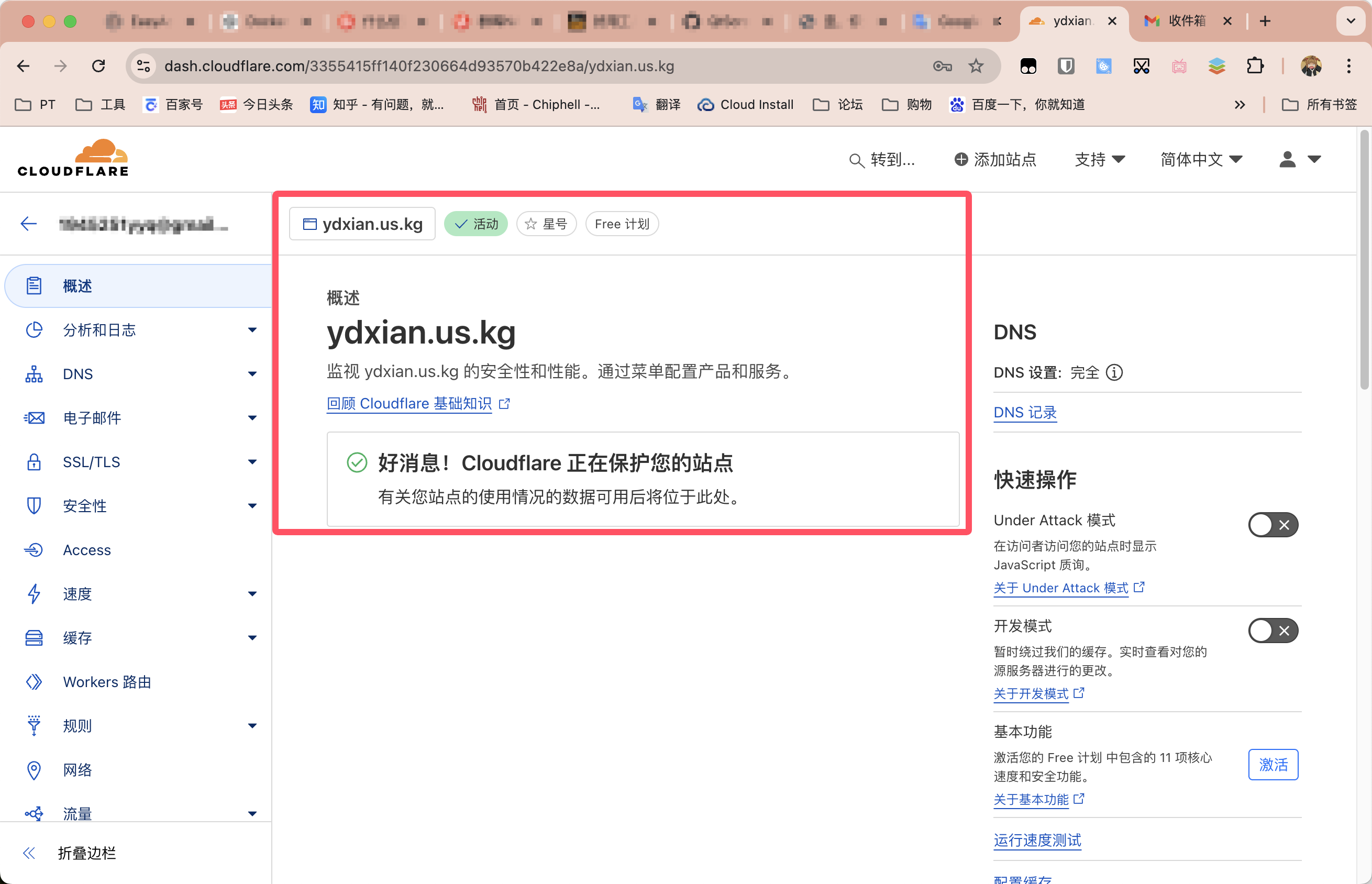The image size is (1372, 884).
Task: Expand the 规则 submenu arrow
Action: 252,725
